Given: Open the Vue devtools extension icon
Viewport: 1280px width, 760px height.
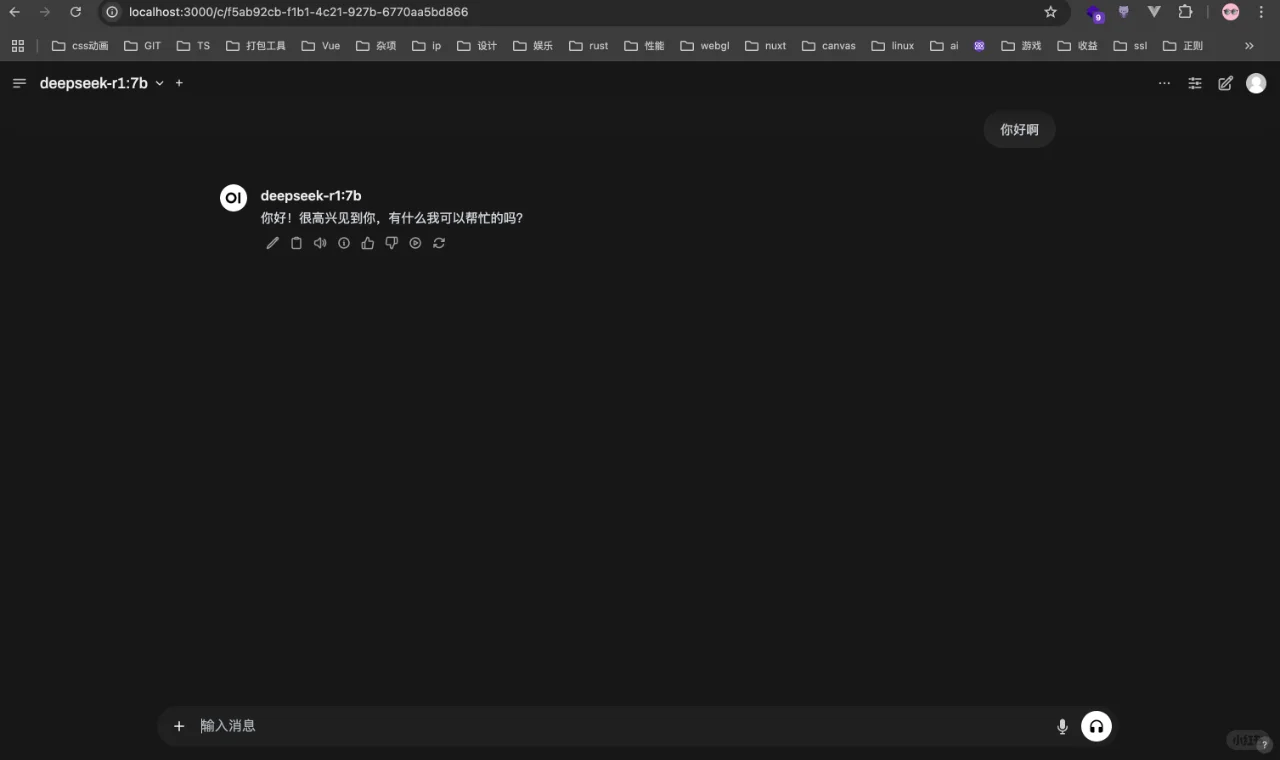Looking at the screenshot, I should coord(1154,12).
